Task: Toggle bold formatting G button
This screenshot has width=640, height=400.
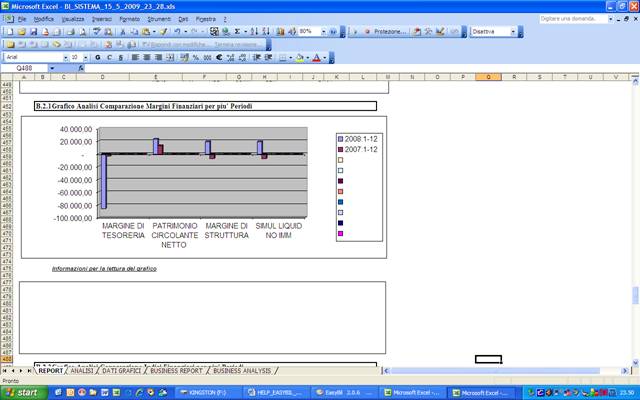Action: 97,58
